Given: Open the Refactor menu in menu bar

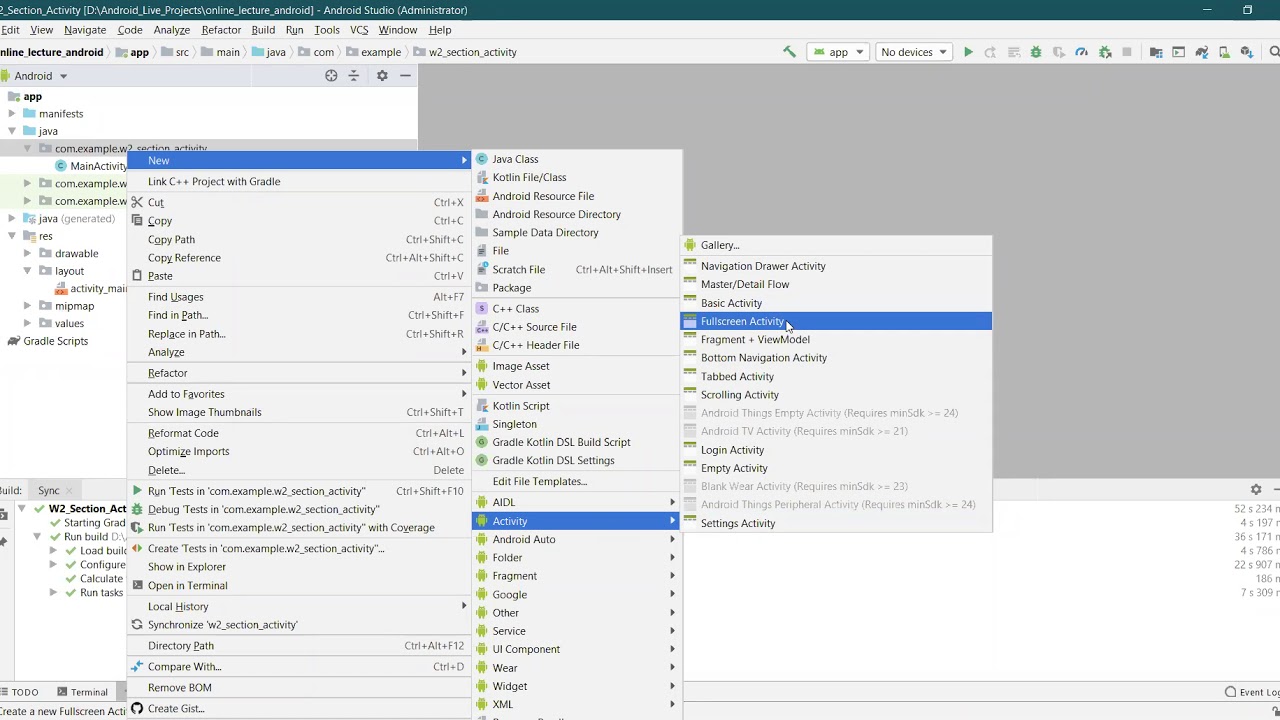Looking at the screenshot, I should coord(221,30).
